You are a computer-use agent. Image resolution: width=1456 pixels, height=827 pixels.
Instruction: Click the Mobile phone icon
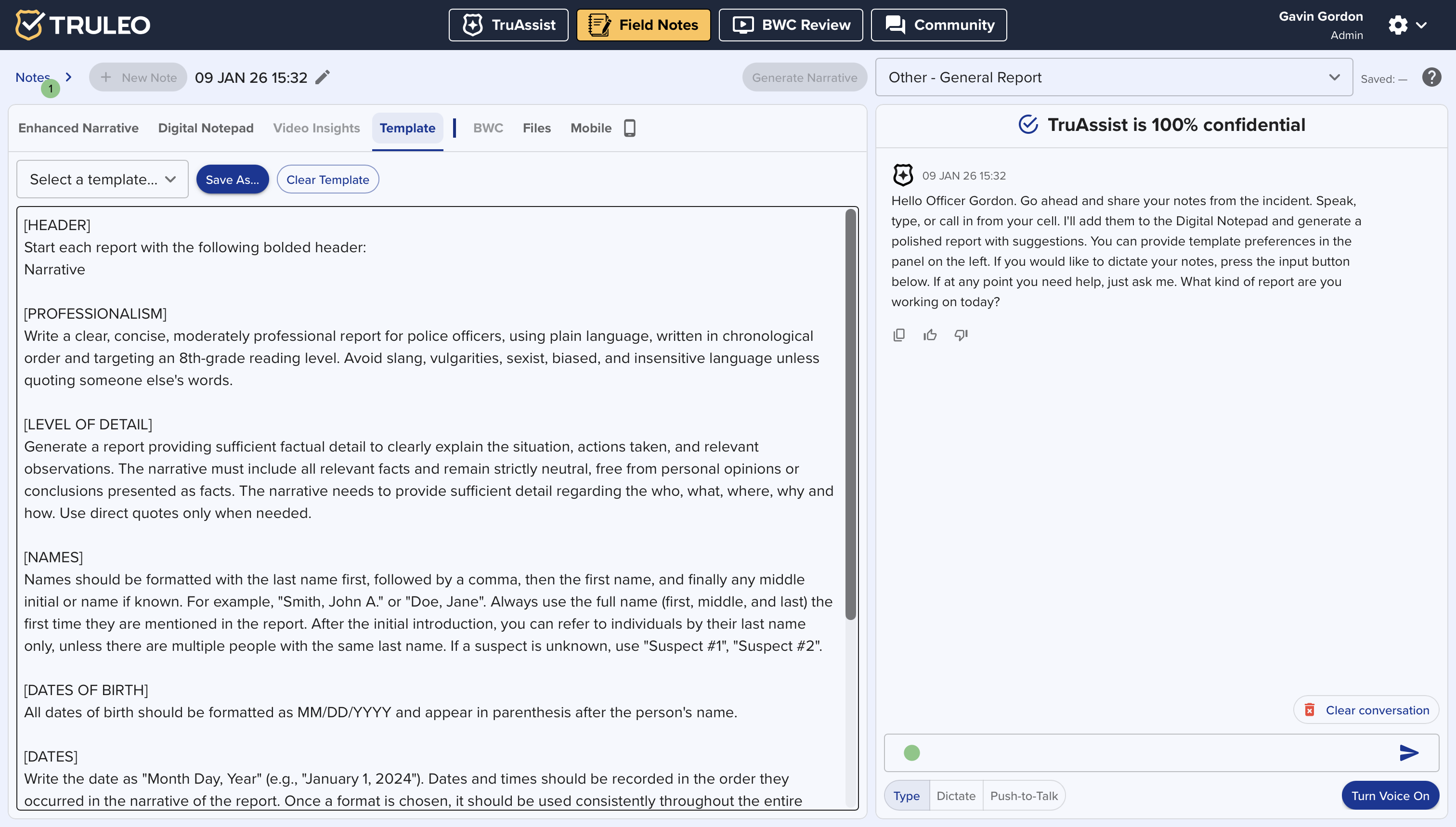(x=629, y=129)
